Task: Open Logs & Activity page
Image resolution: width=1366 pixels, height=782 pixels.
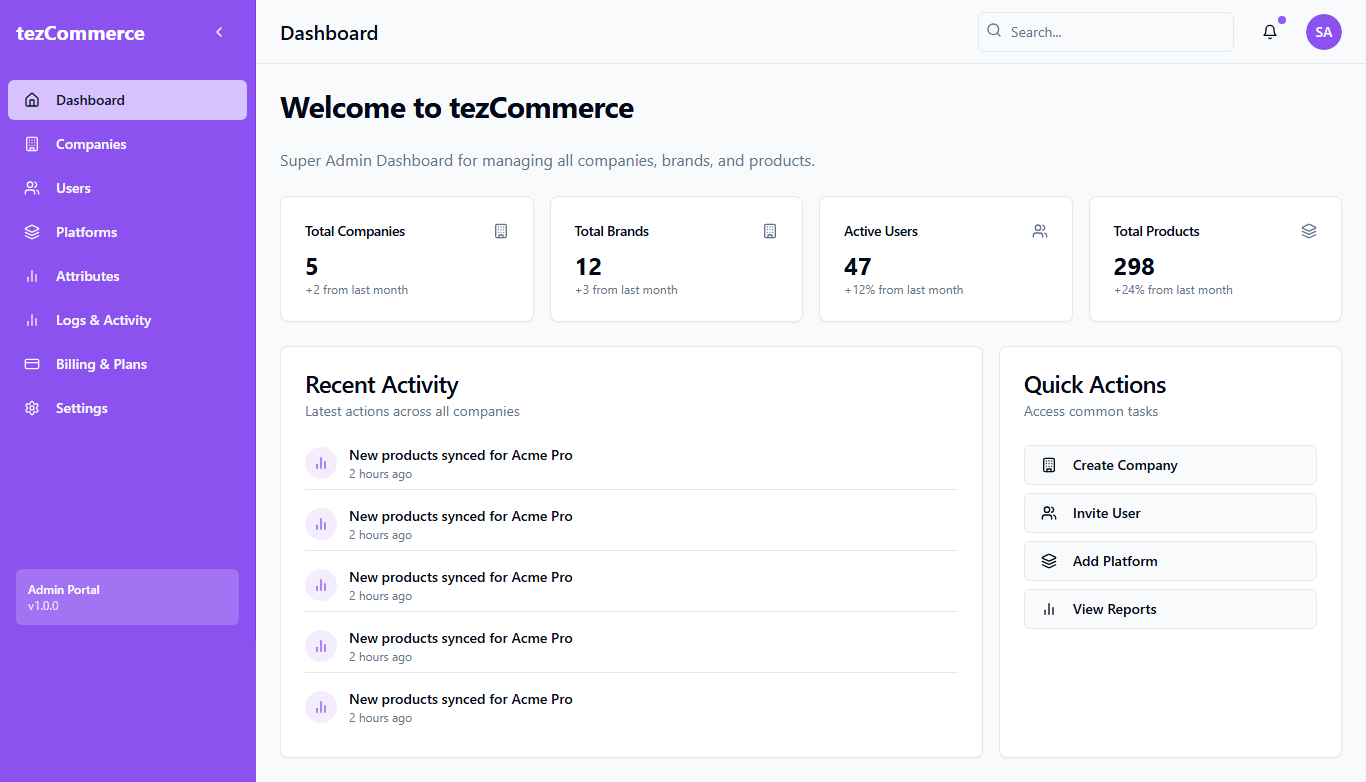Action: click(127, 320)
